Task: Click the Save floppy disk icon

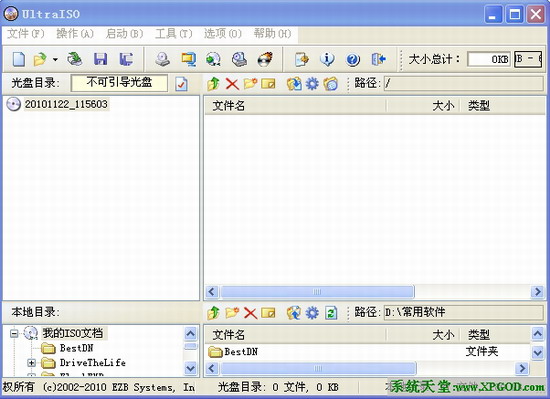Action: (100, 59)
